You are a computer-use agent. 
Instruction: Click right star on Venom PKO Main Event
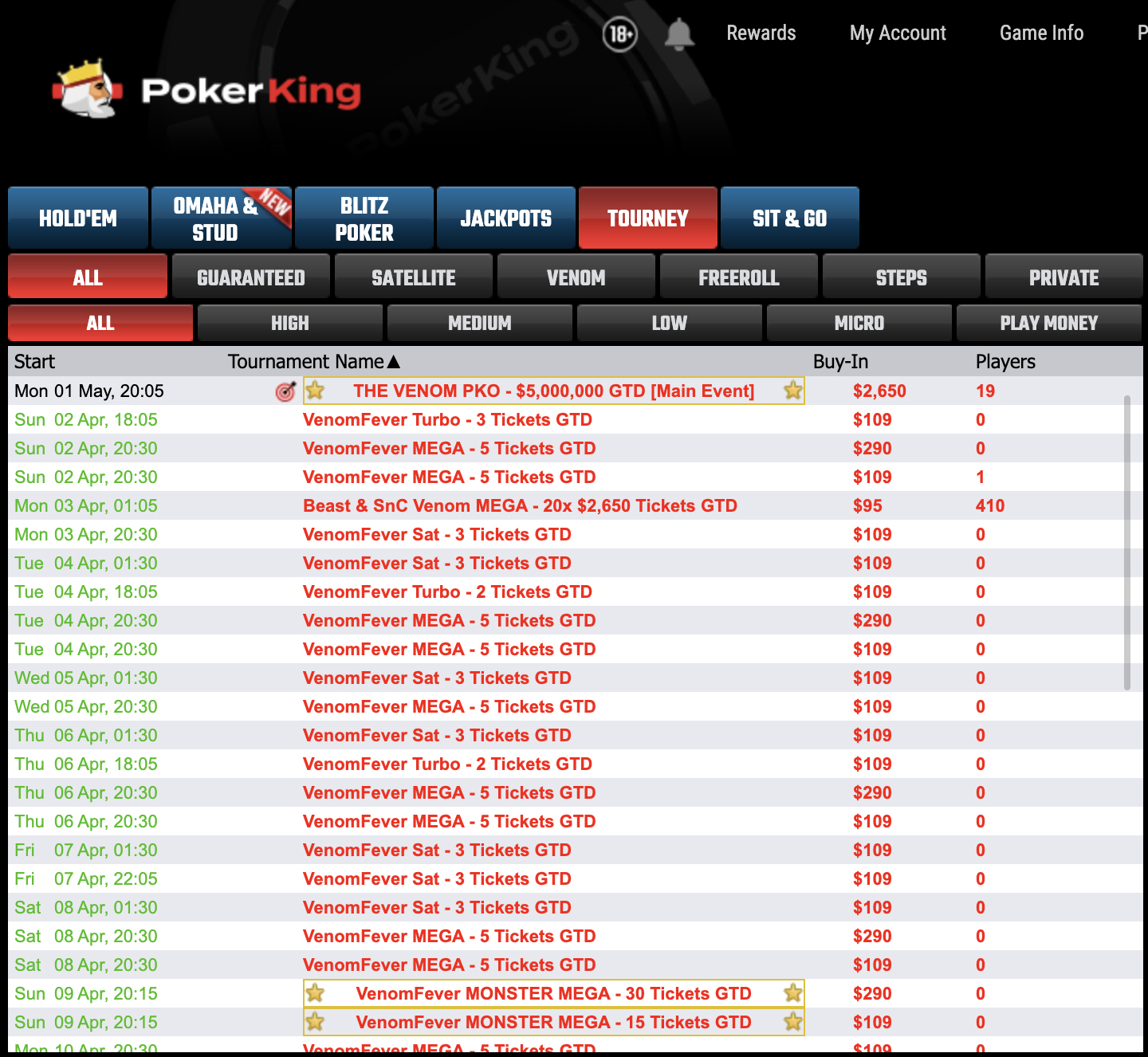tap(792, 391)
